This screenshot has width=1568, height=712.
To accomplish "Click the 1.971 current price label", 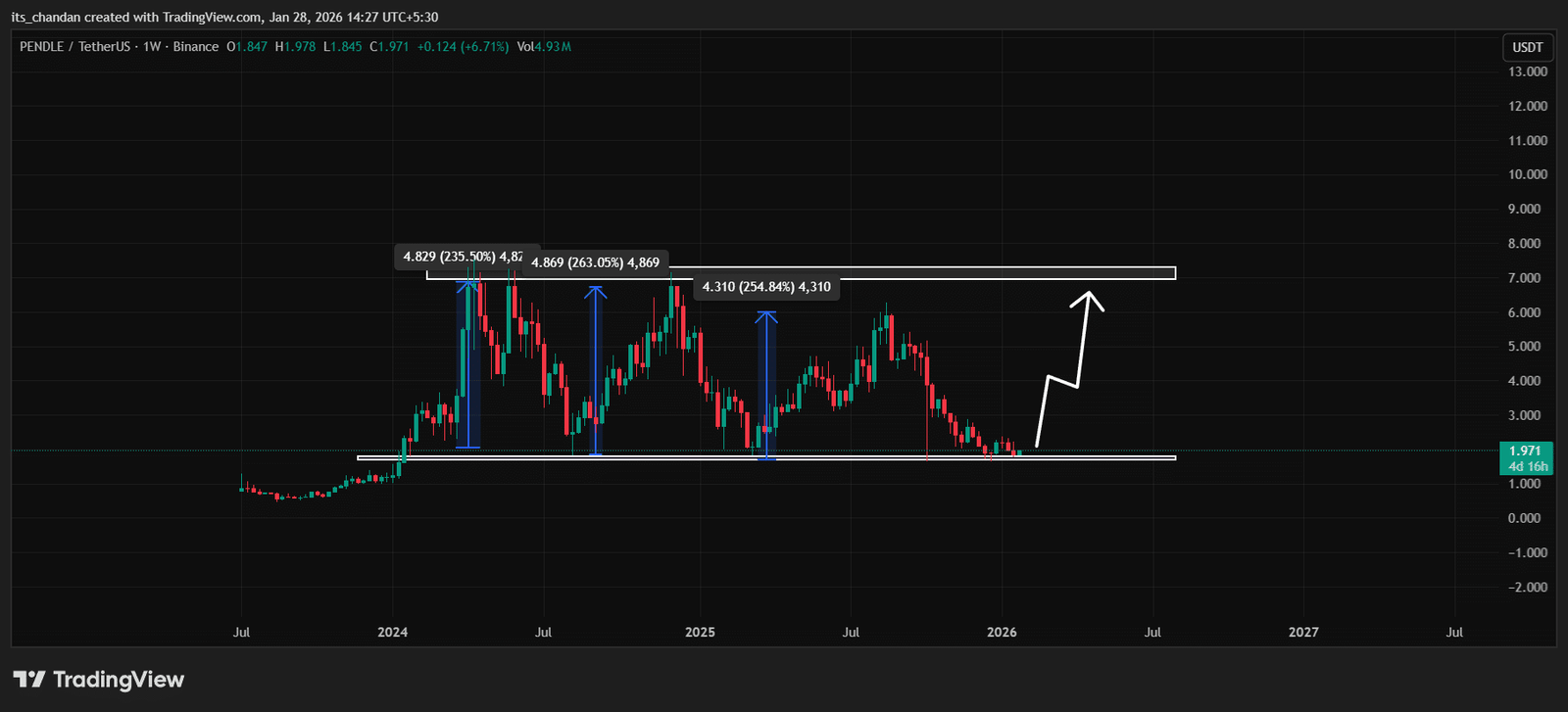I will click(1525, 451).
